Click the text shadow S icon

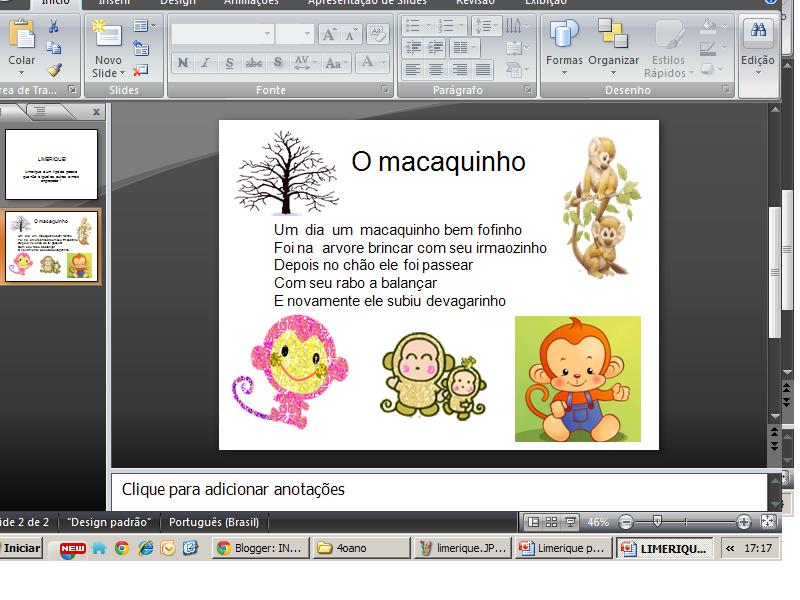point(278,63)
